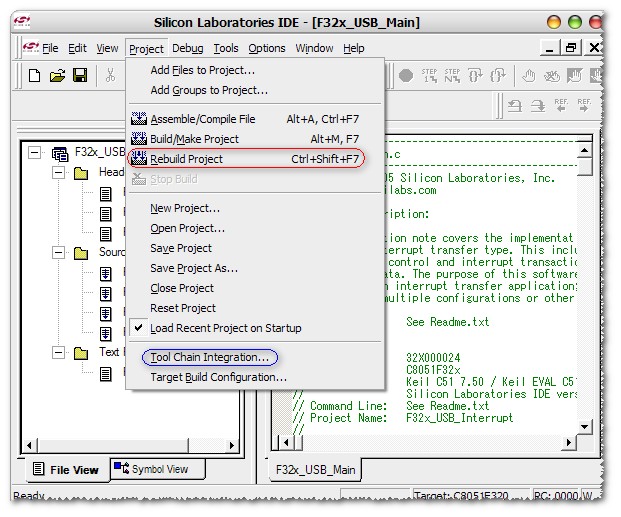Screen dimensions: 621x517
Task: Click the Rebuild Project menu icon
Action: tap(139, 158)
